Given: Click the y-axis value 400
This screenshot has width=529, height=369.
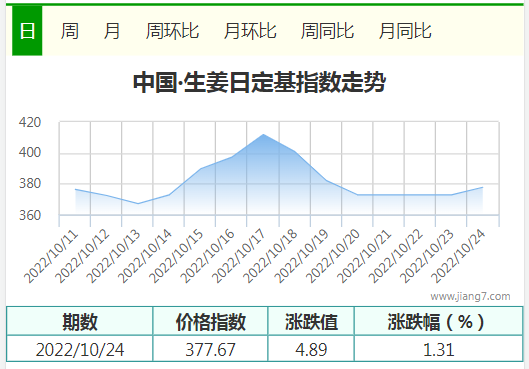Looking at the screenshot, I should click(x=30, y=152).
